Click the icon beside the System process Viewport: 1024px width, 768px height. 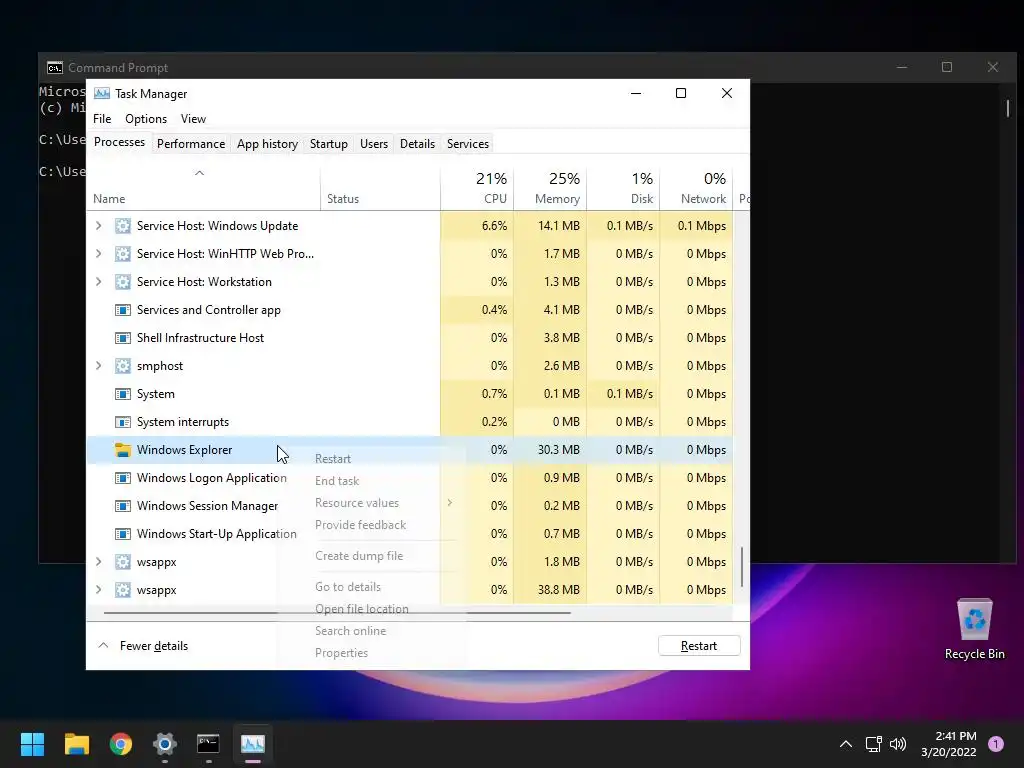[123, 394]
